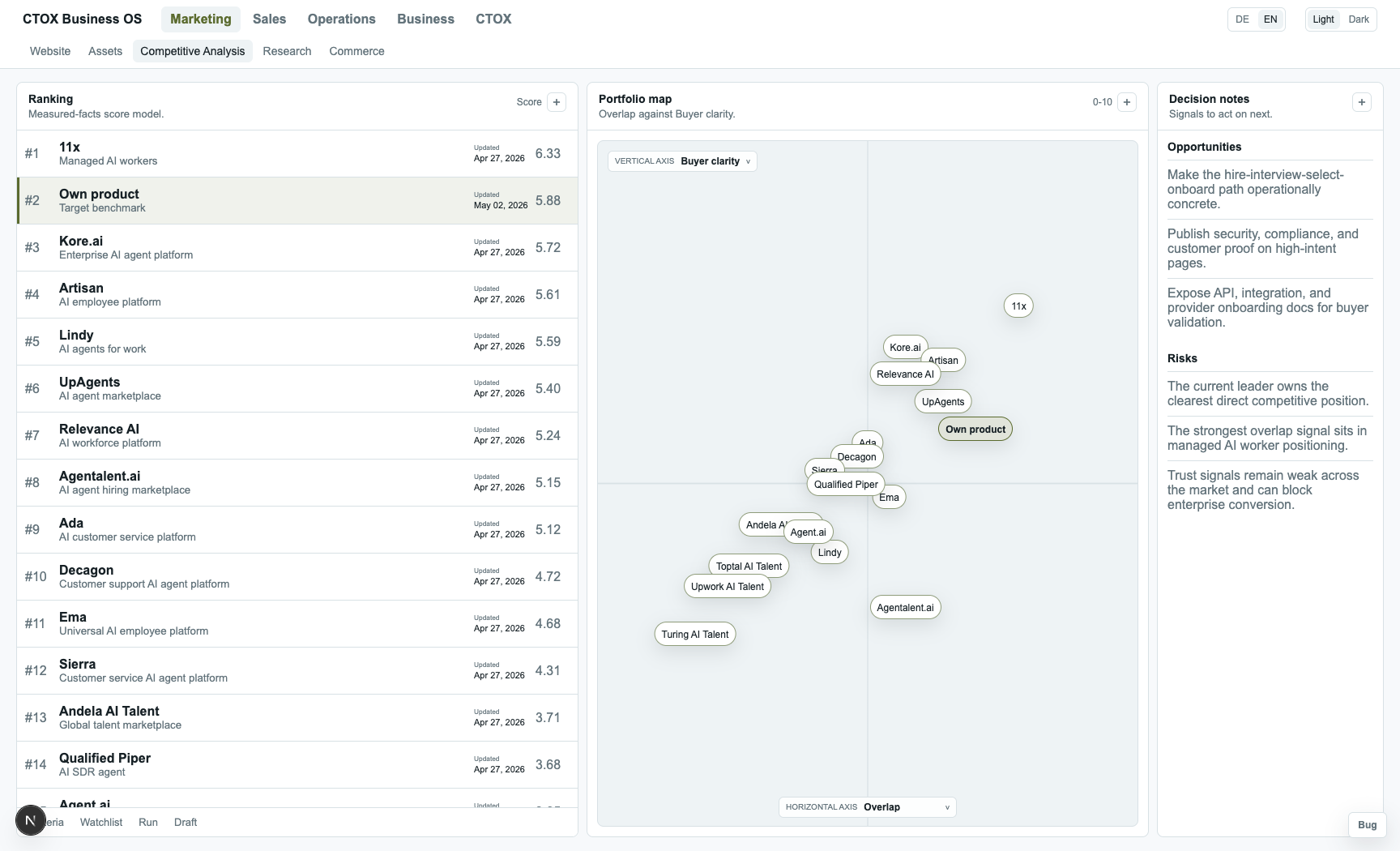Select Light theme
The width and height of the screenshot is (1400, 851).
click(x=1323, y=19)
